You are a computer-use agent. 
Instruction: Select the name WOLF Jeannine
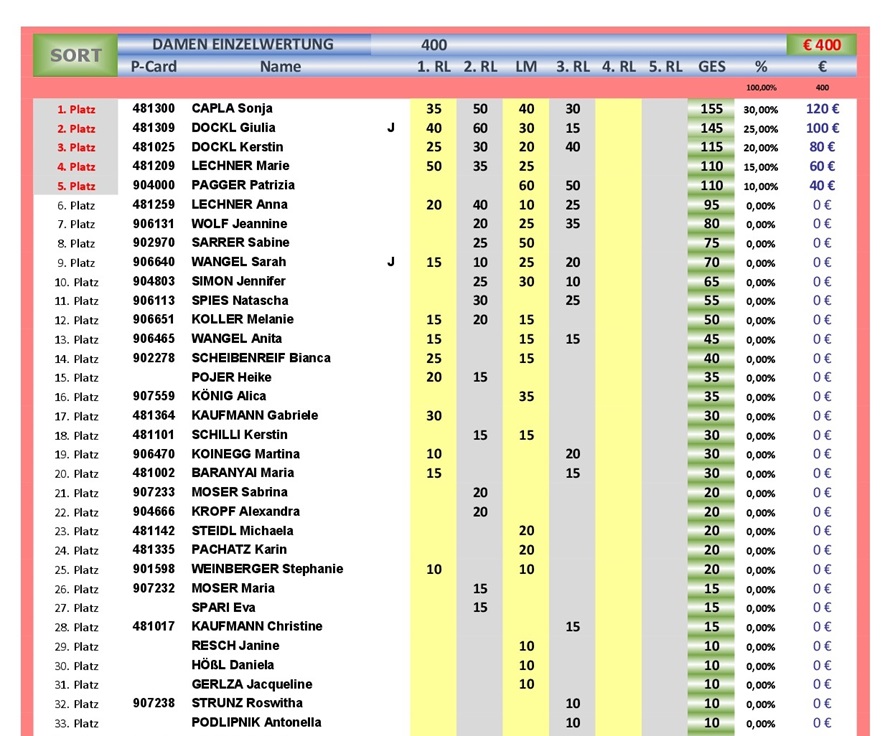[x=239, y=224]
